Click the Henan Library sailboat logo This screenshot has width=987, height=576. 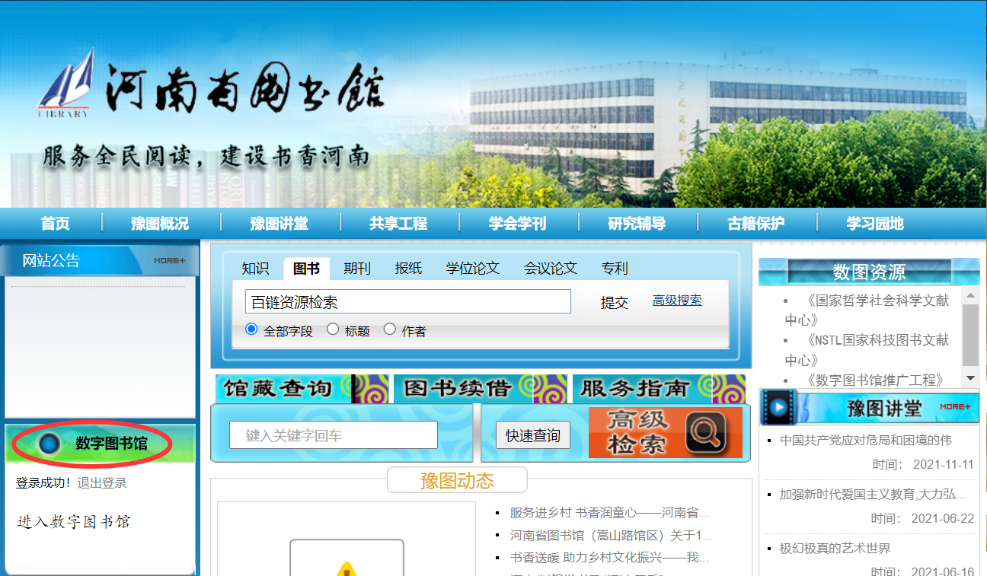point(66,84)
